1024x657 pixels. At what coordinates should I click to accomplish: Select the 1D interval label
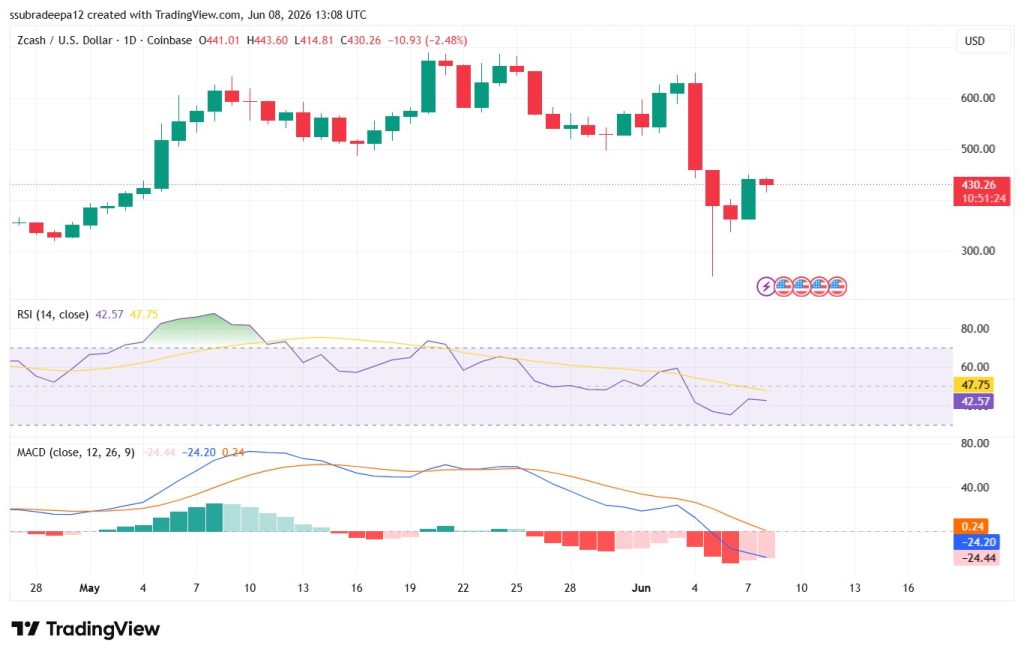point(130,40)
